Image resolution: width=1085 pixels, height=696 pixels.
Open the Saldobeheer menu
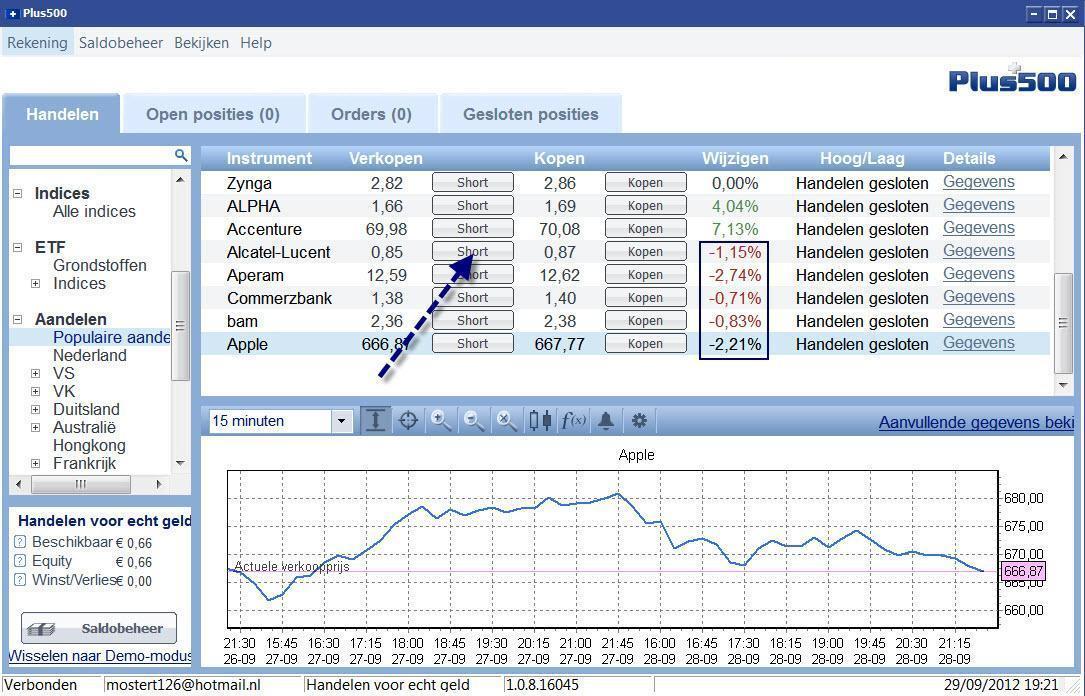(x=121, y=43)
